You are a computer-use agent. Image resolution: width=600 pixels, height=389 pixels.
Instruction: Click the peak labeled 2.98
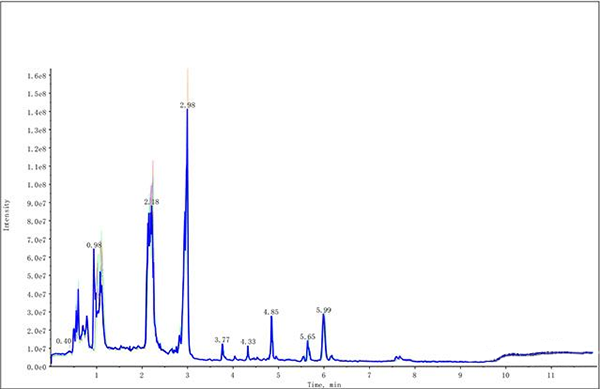188,105
